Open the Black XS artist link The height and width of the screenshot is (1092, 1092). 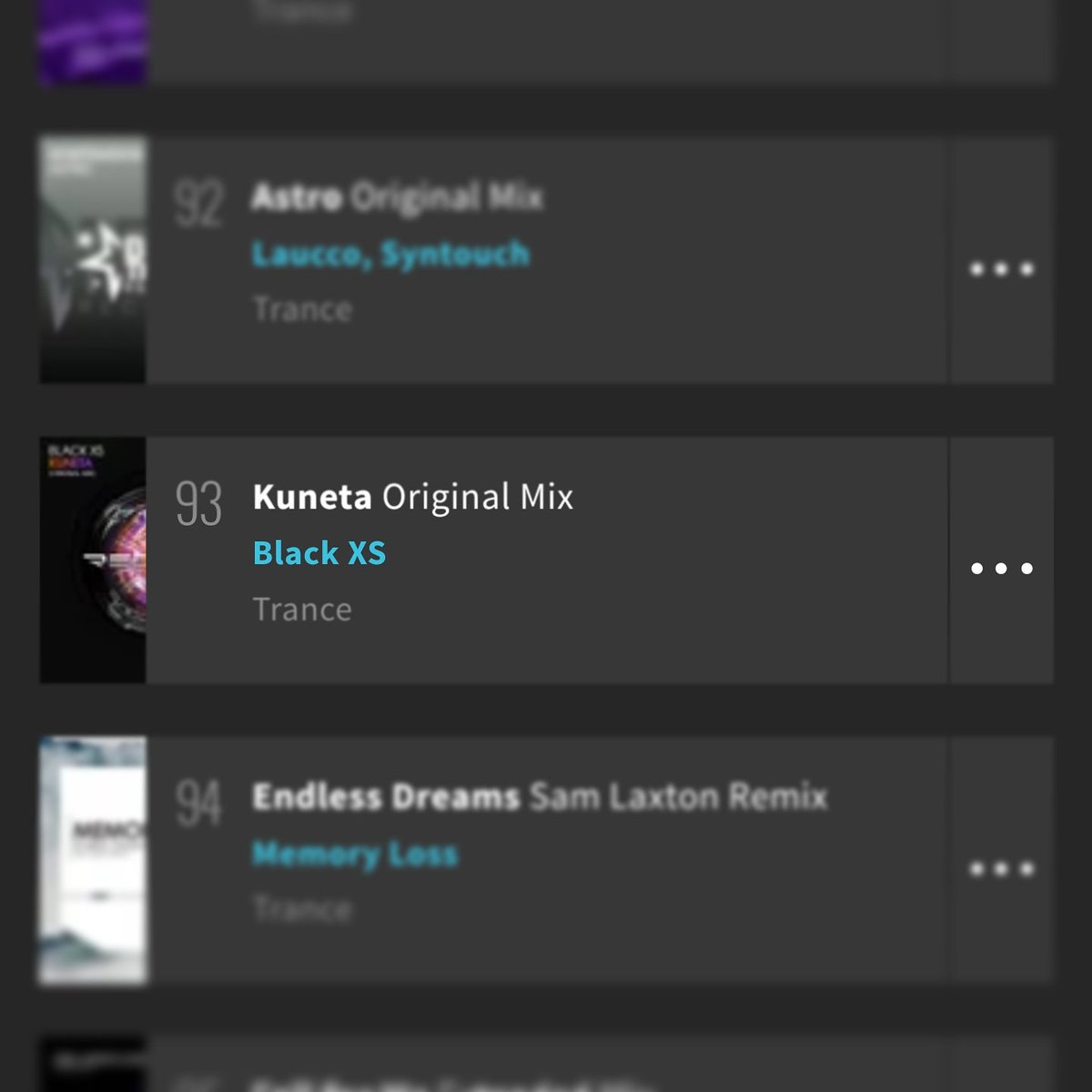[319, 553]
